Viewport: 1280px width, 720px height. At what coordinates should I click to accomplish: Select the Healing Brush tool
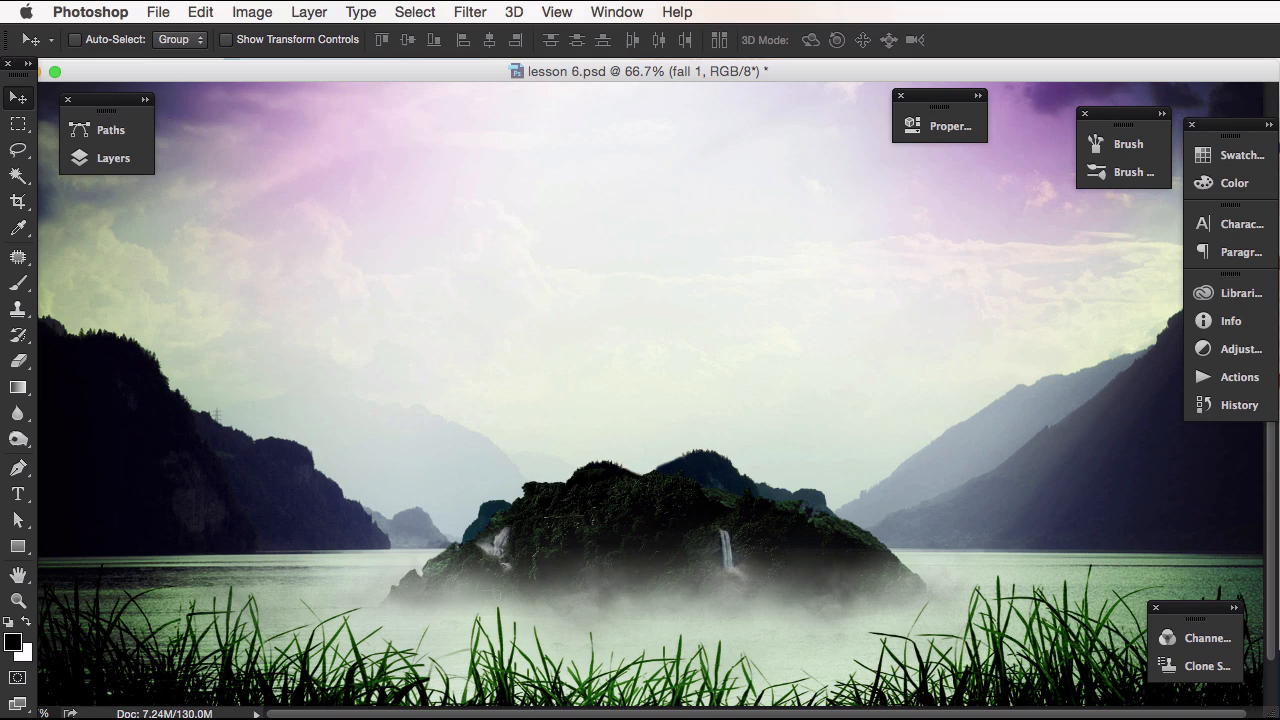[x=18, y=257]
